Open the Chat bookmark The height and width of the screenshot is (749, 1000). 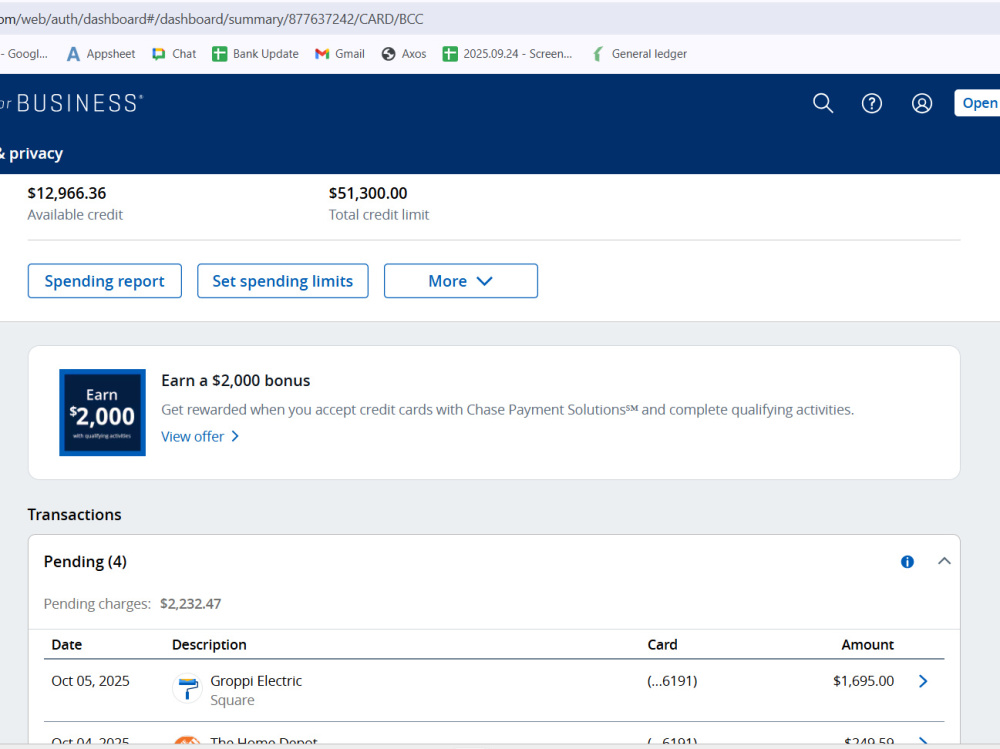(174, 54)
